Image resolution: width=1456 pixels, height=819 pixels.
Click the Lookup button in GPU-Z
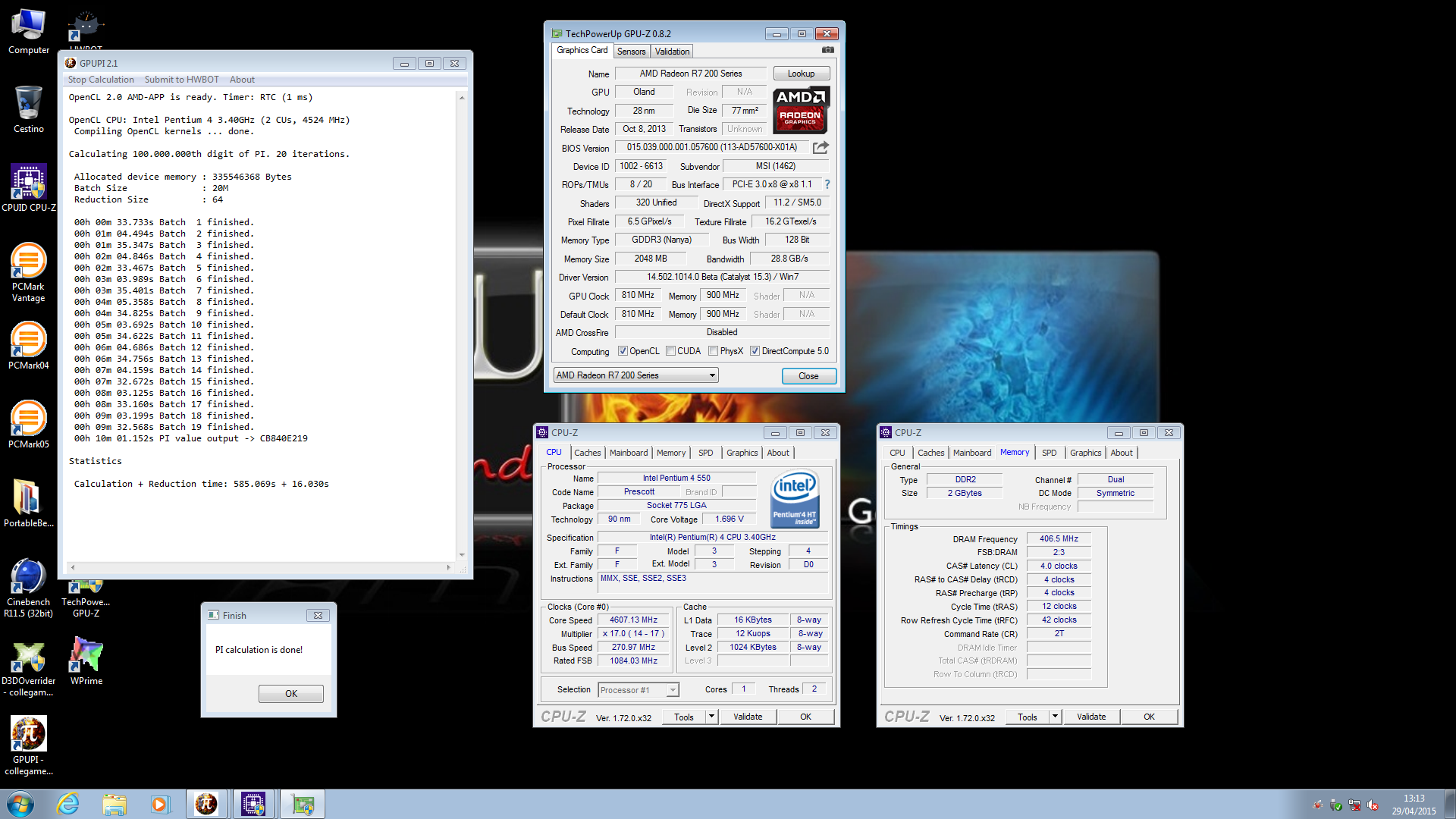click(801, 74)
